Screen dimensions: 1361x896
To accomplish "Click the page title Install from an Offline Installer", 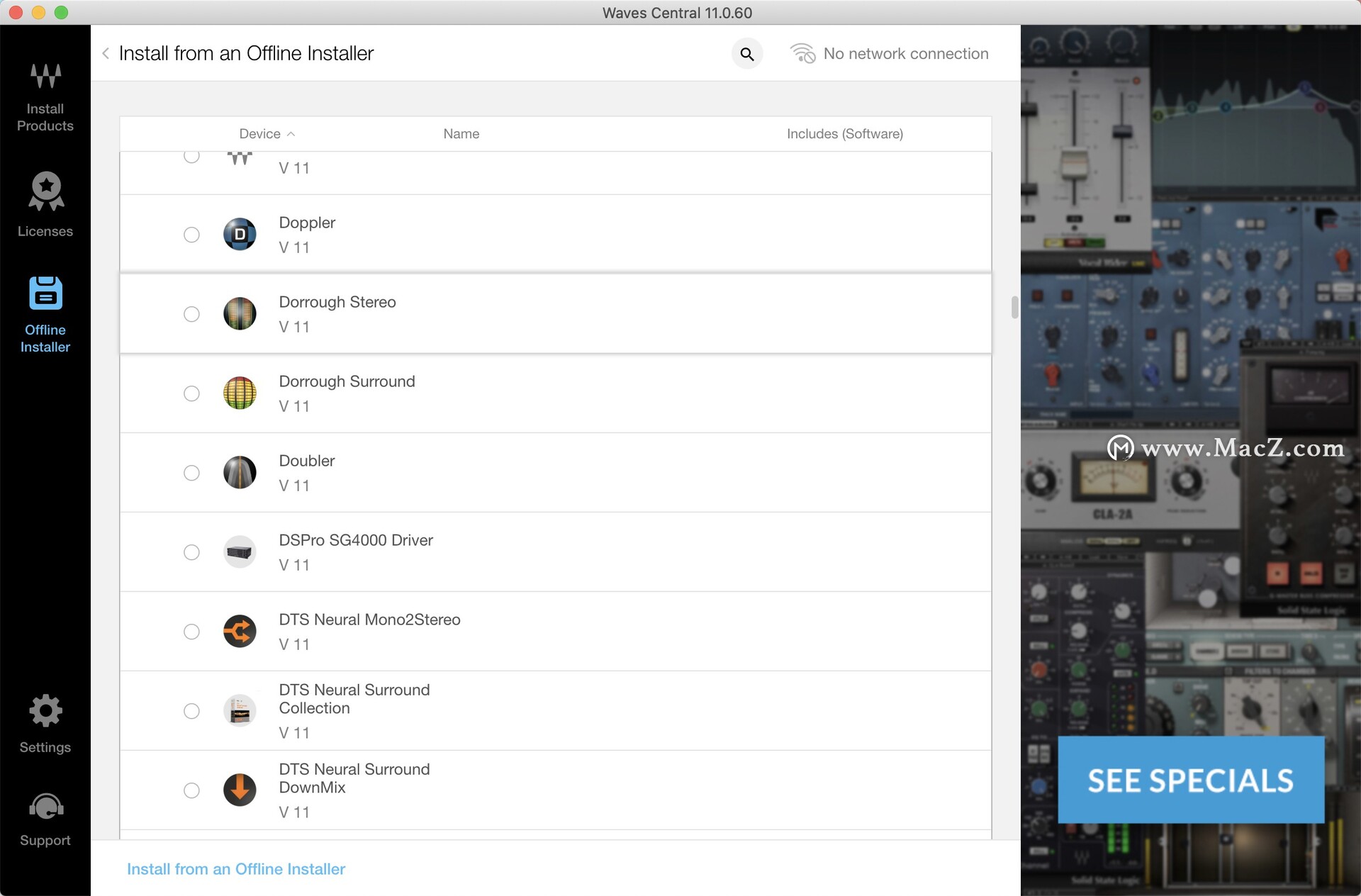I will coord(246,53).
